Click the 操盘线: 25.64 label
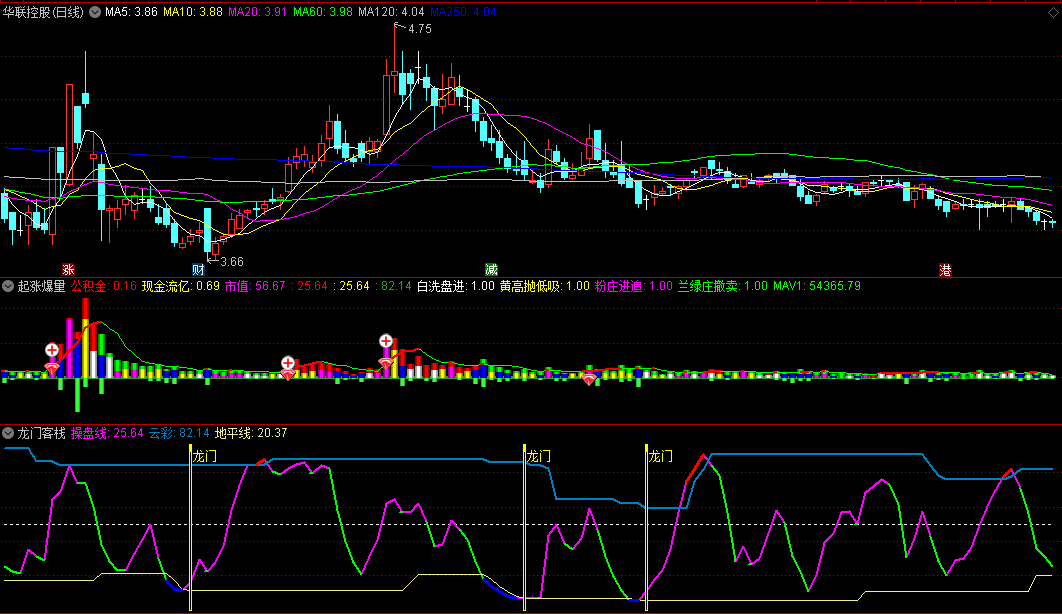The height and width of the screenshot is (614, 1062). [x=107, y=433]
